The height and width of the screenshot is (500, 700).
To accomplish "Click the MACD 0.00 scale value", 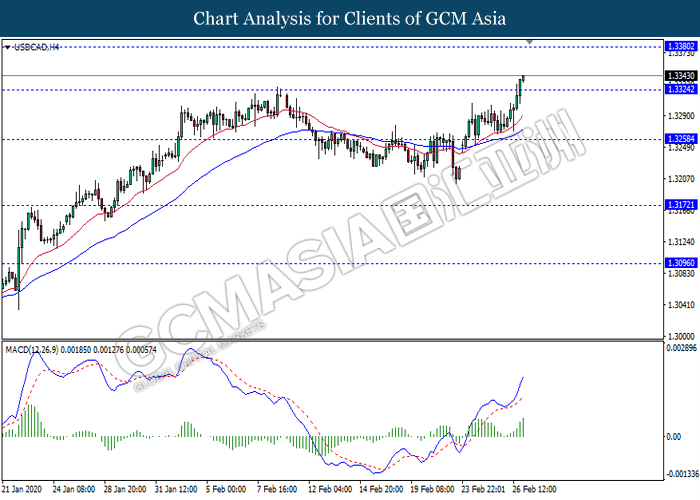I will 674,437.
